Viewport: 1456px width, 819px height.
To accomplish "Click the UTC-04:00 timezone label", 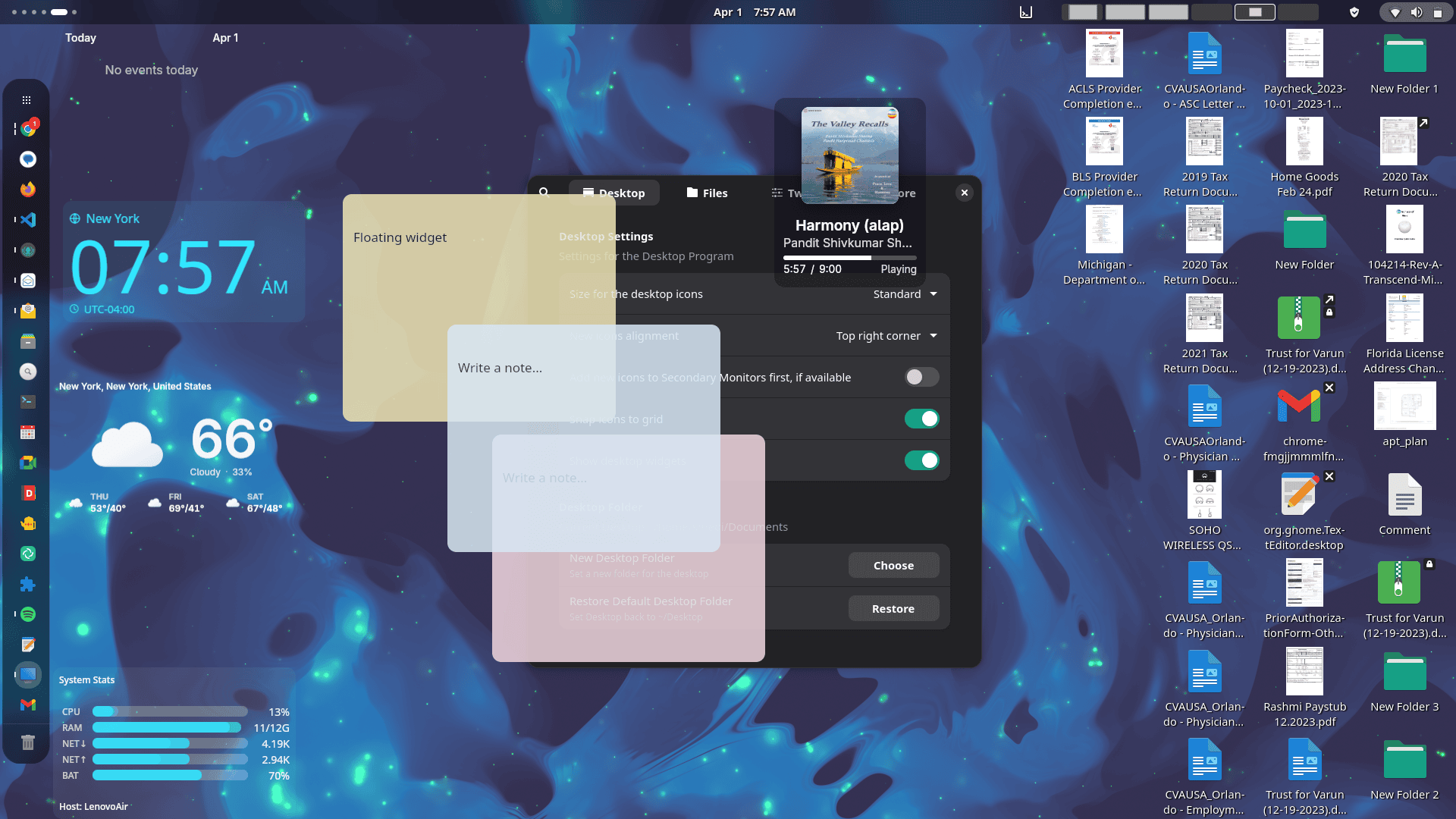I will coord(108,309).
